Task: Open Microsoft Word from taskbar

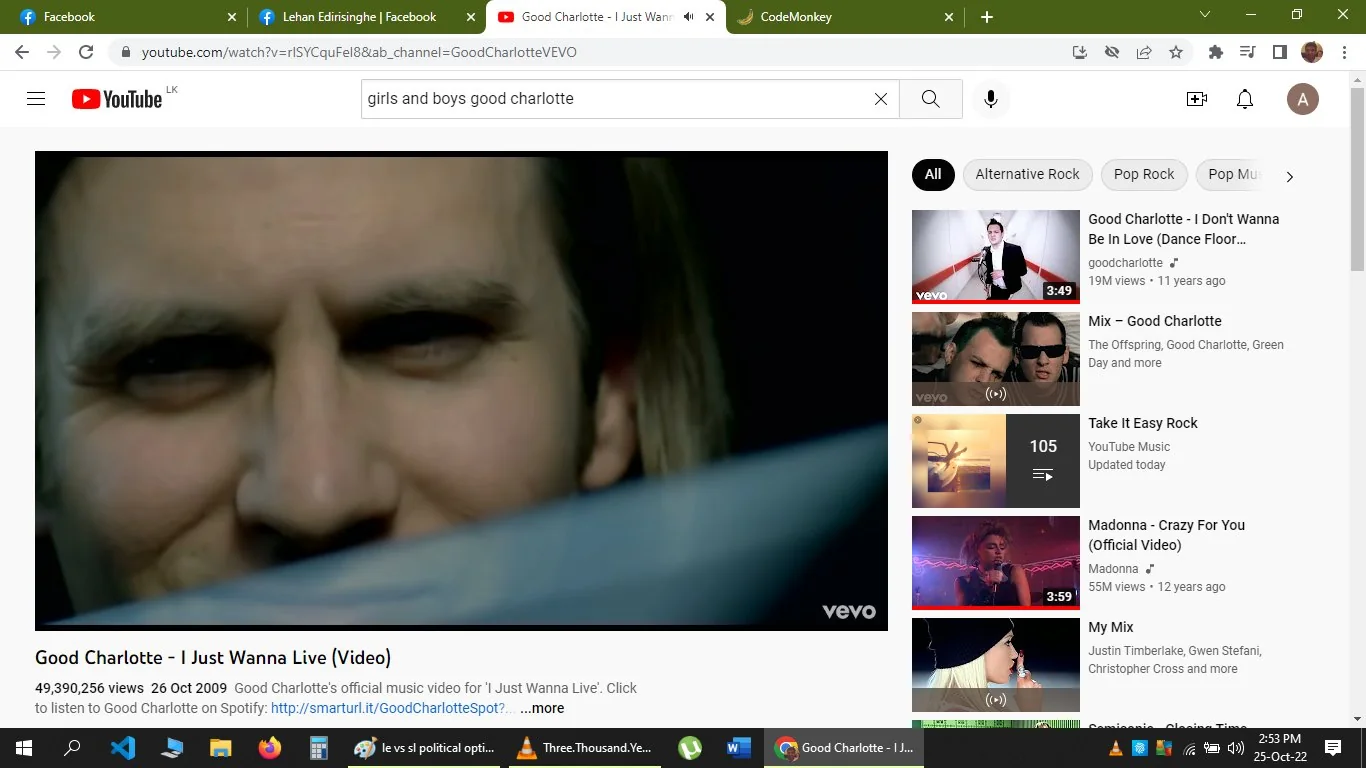Action: pos(739,748)
